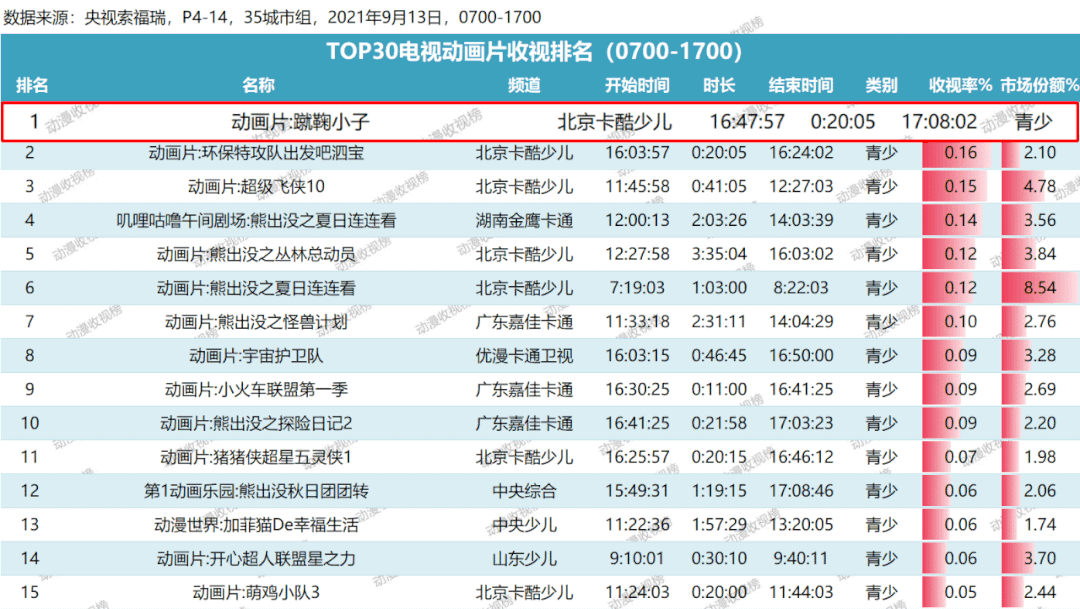
Task: Select 动画片:熊出没之夏日连连看 in rank 6 row
Action: pyautogui.click(x=256, y=288)
